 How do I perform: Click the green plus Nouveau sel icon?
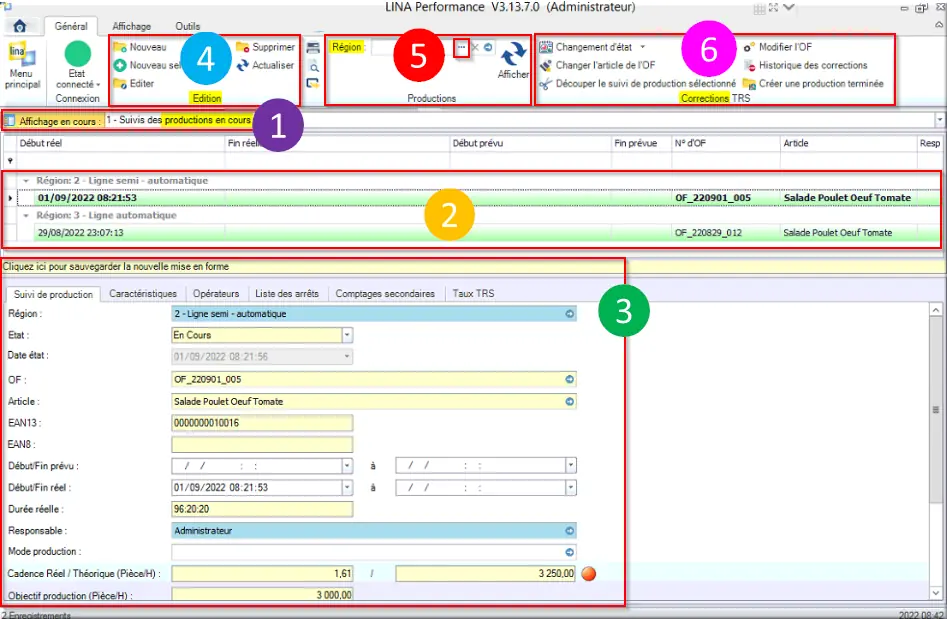(120, 65)
